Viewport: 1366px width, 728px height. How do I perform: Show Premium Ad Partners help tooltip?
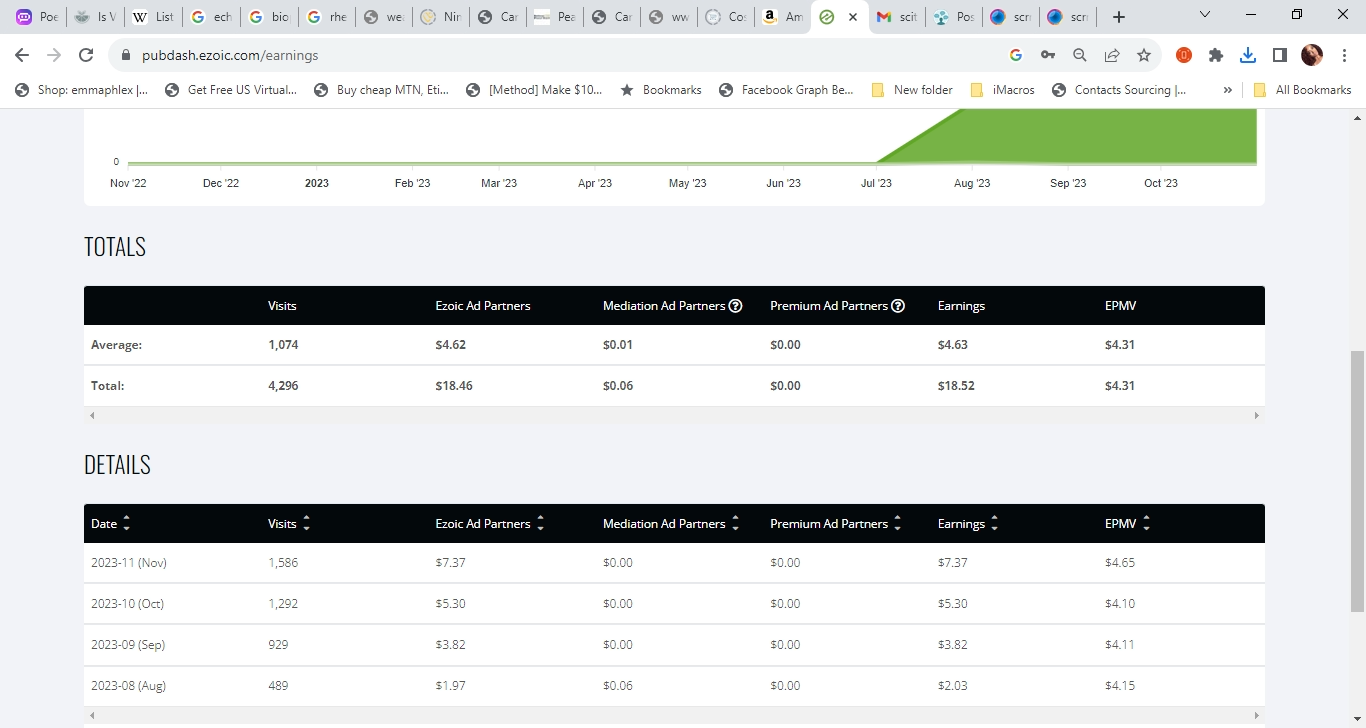click(898, 306)
